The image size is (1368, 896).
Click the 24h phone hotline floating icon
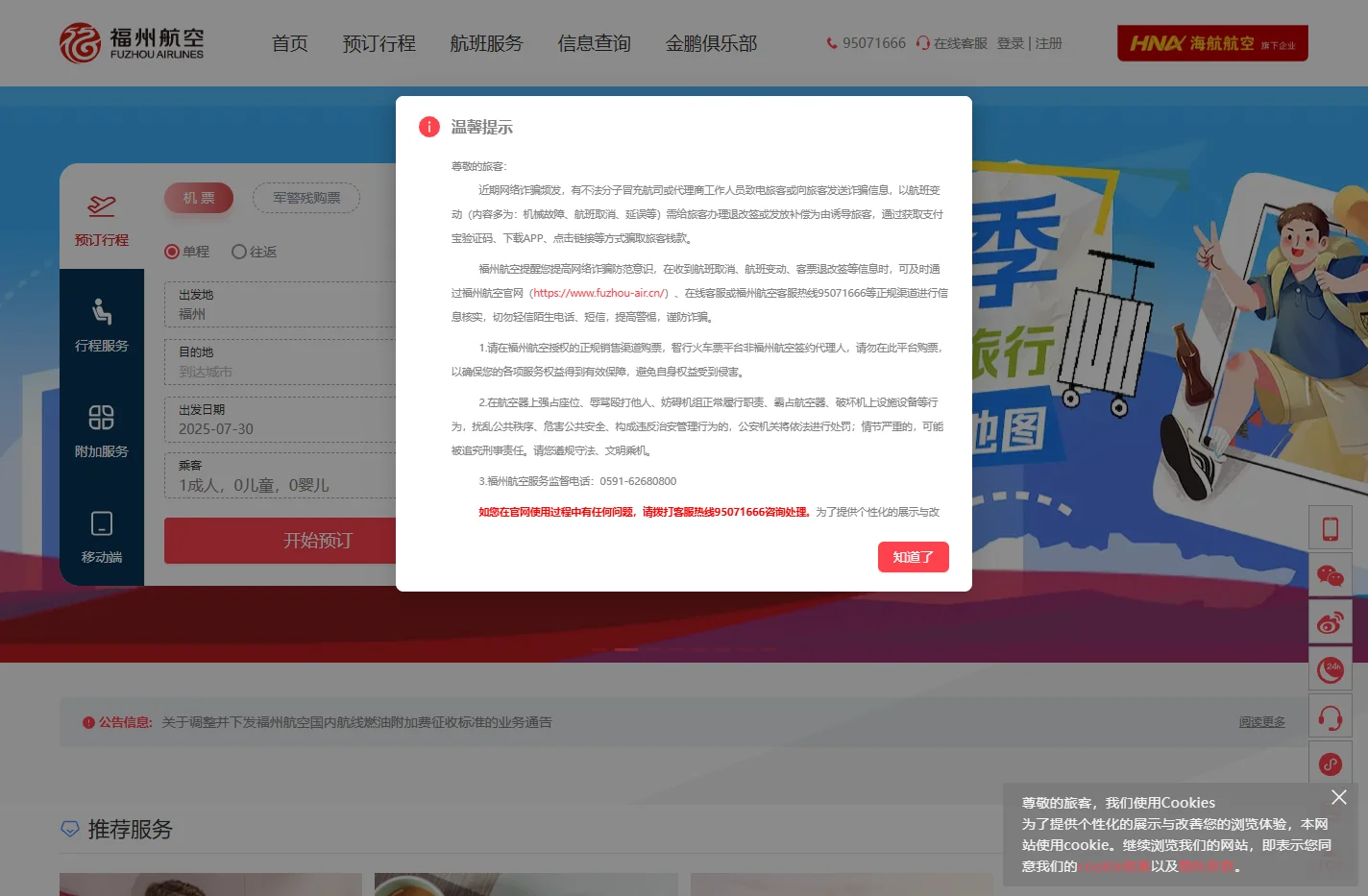click(x=1331, y=669)
